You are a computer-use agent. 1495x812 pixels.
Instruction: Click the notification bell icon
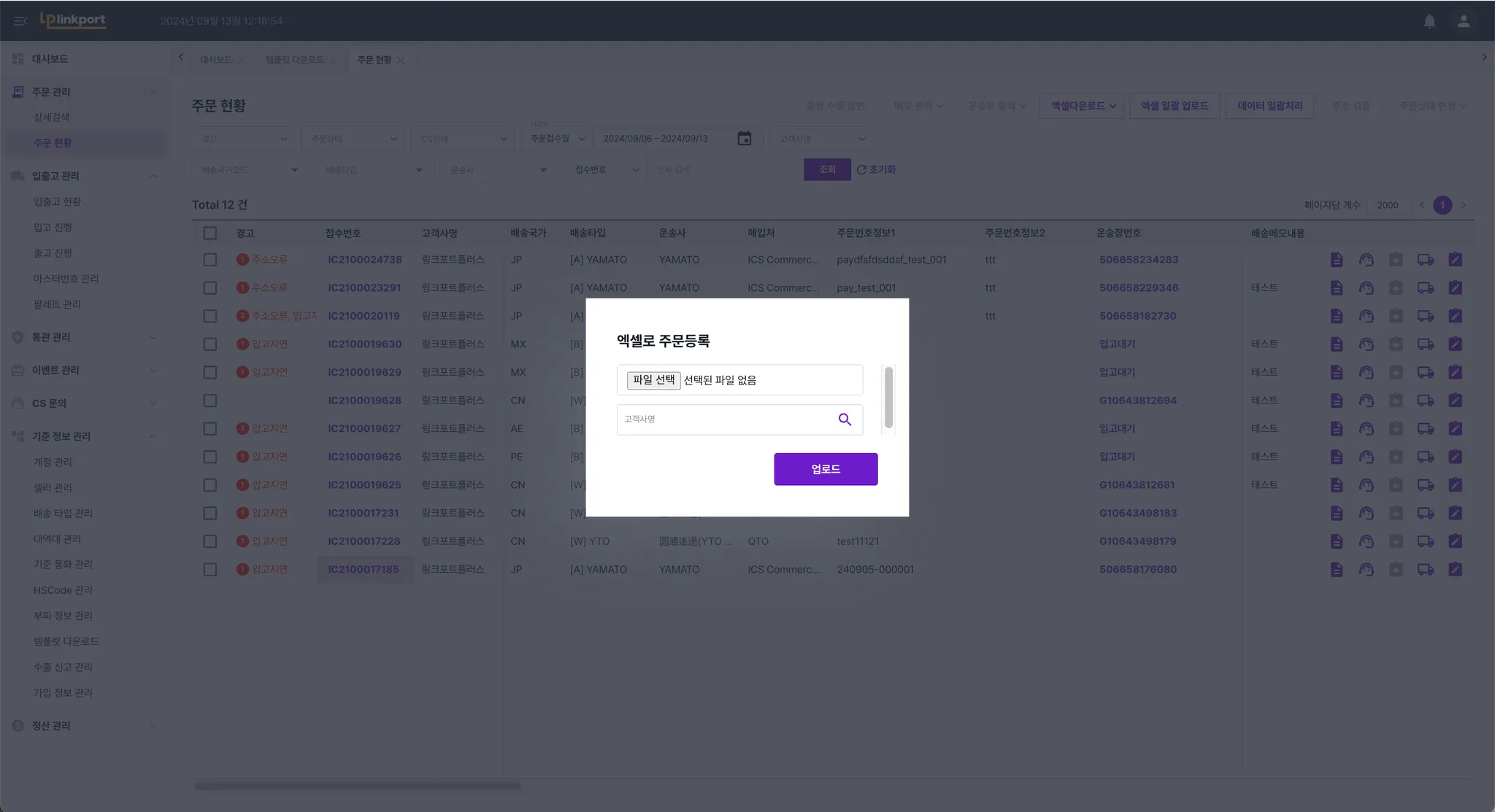[x=1429, y=21]
